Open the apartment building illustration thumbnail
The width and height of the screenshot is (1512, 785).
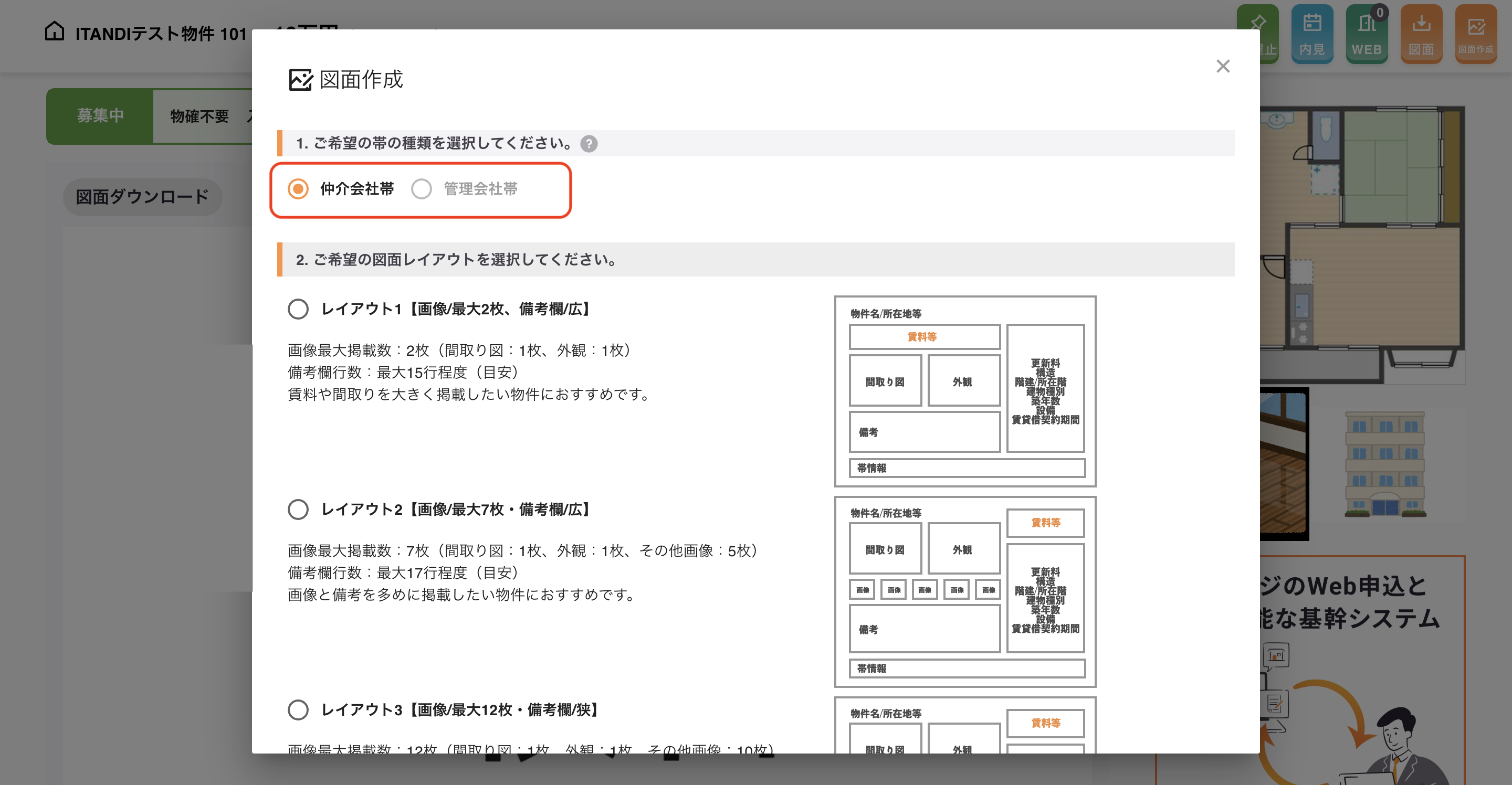[1385, 463]
